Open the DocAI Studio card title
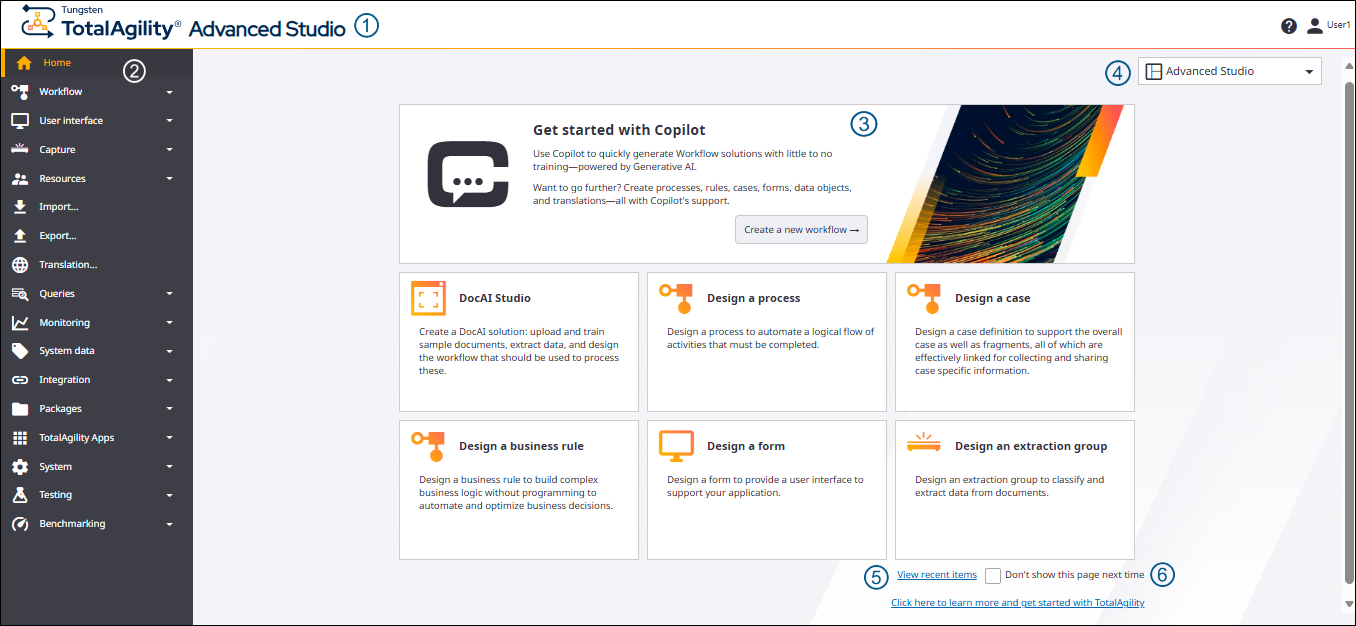Viewport: 1356px width, 626px height. point(495,298)
